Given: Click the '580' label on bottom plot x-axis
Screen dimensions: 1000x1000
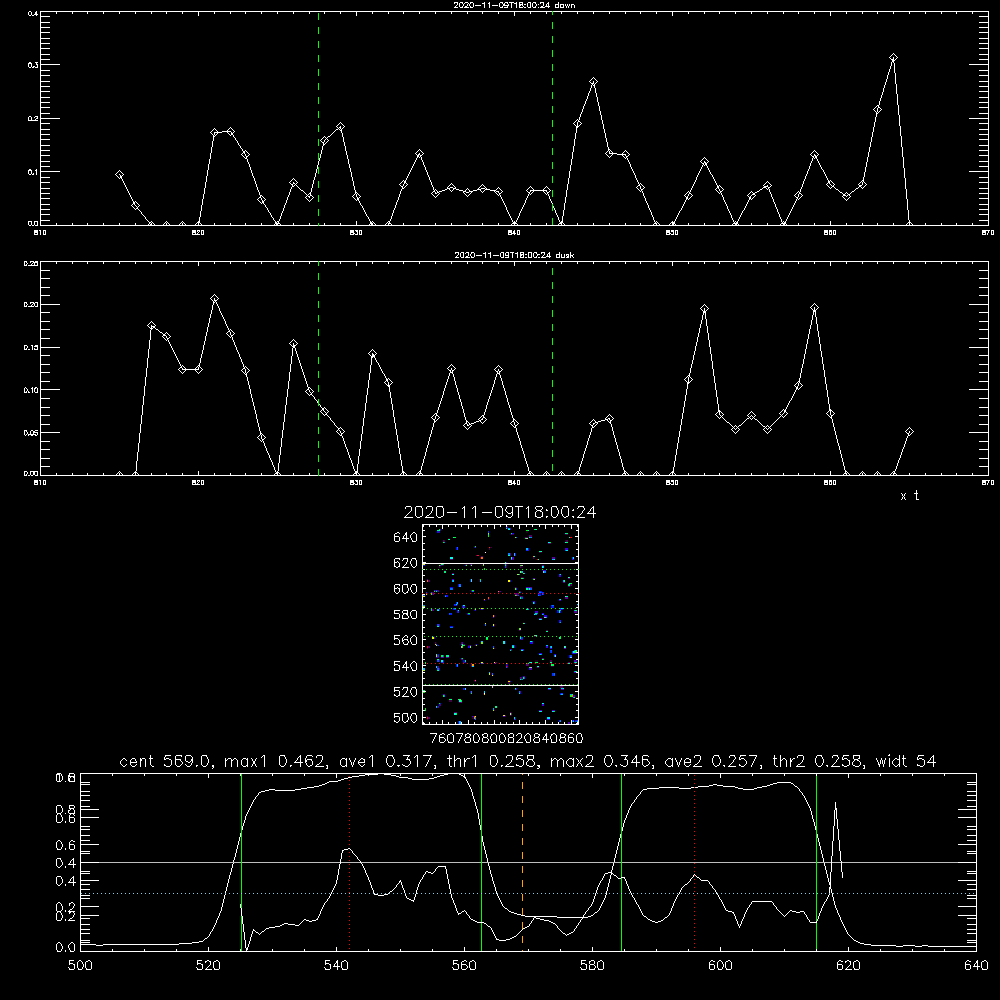Looking at the screenshot, I should [592, 966].
